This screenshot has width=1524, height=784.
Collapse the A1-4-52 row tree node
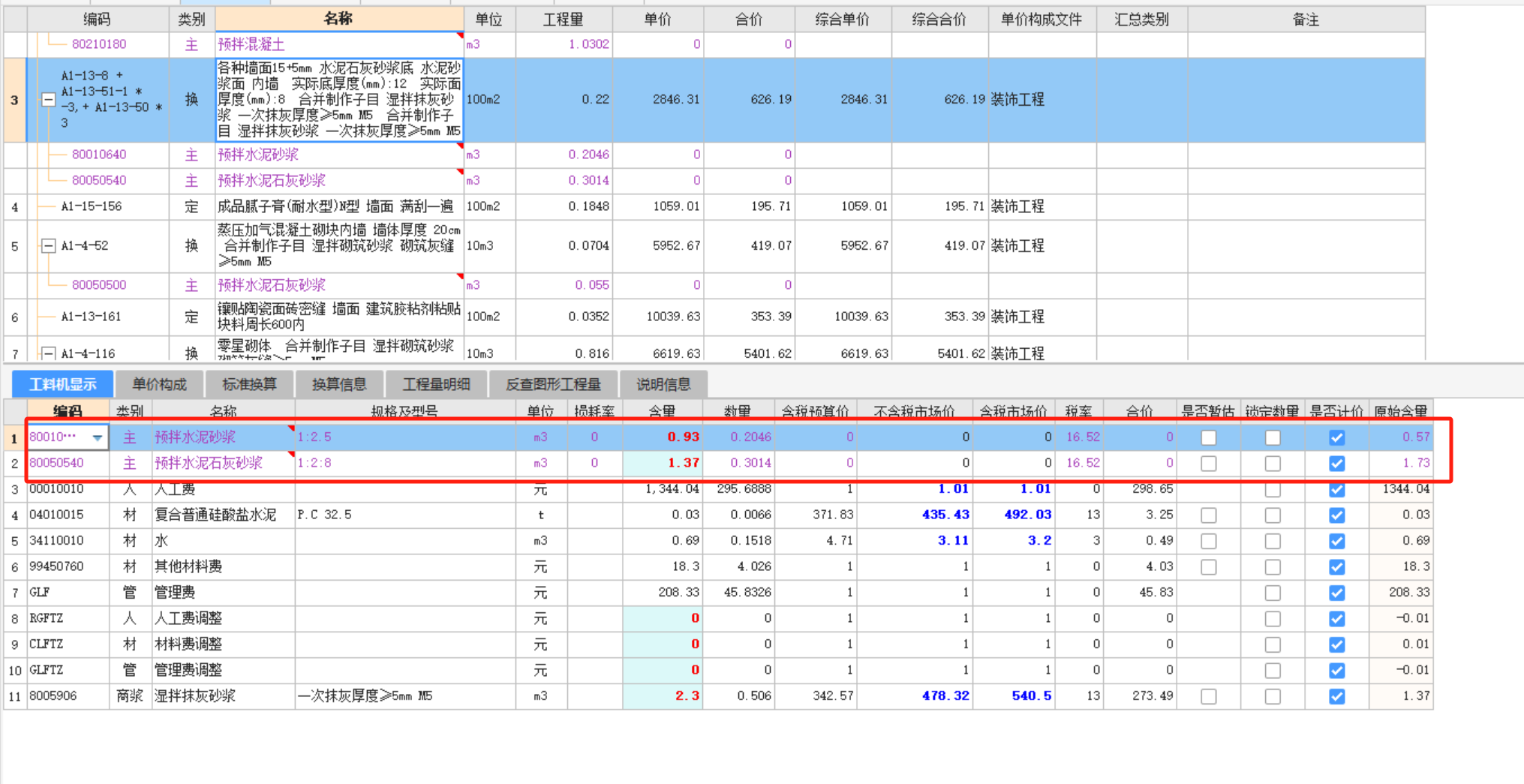click(x=48, y=246)
